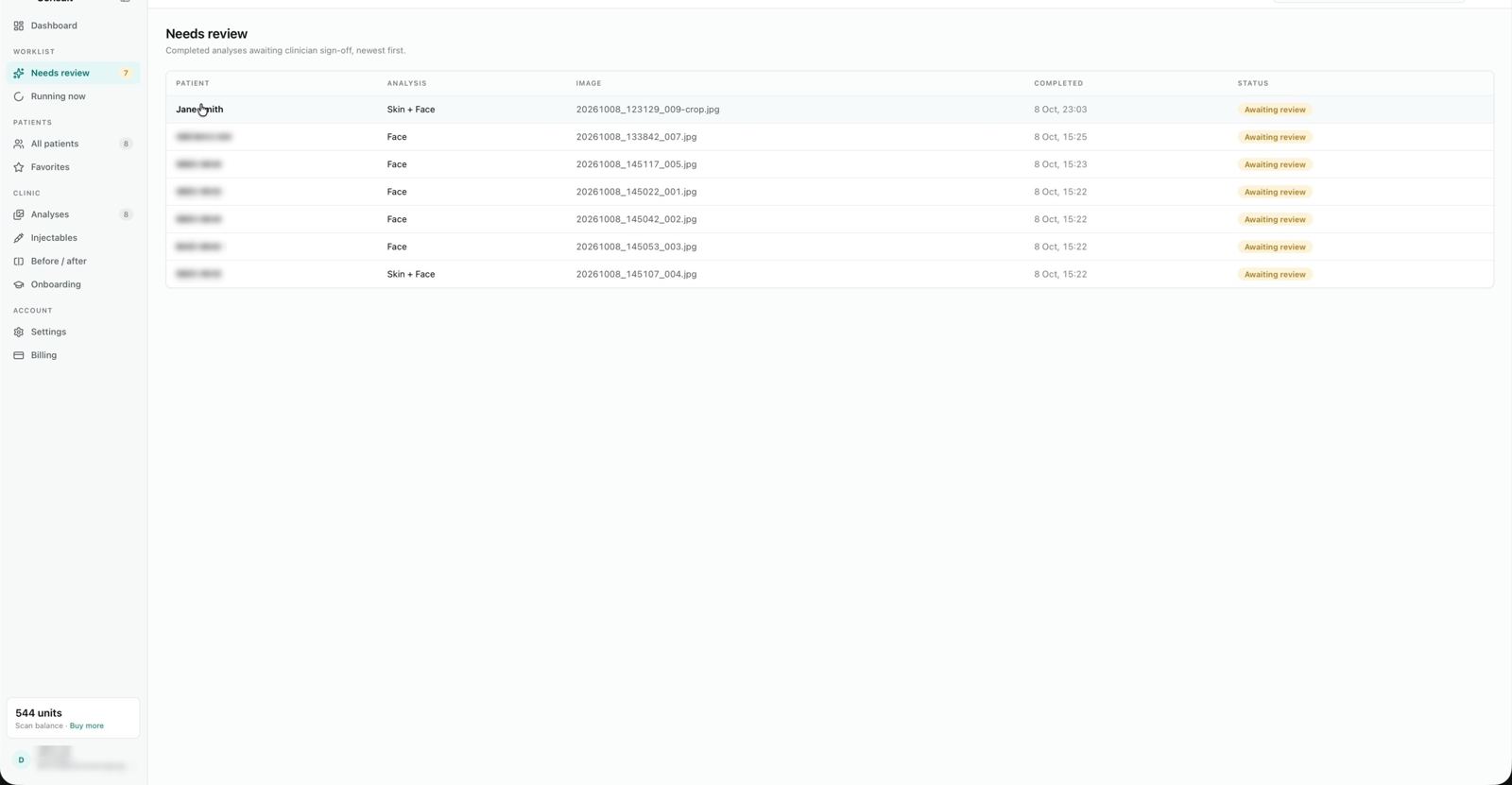Open the Billing card icon
The height and width of the screenshot is (785, 1512).
click(x=19, y=355)
